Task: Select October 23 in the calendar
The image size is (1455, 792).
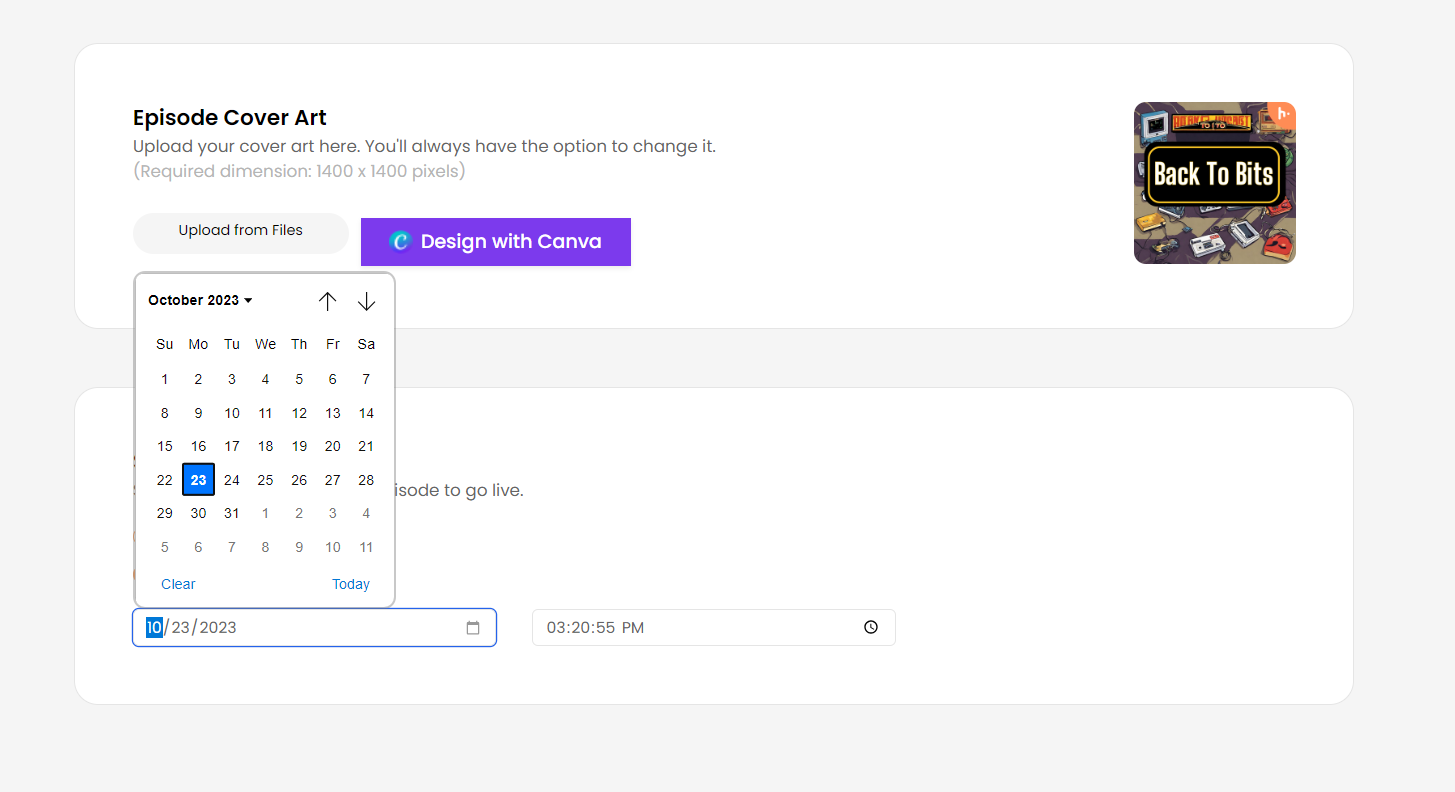Action: point(198,480)
